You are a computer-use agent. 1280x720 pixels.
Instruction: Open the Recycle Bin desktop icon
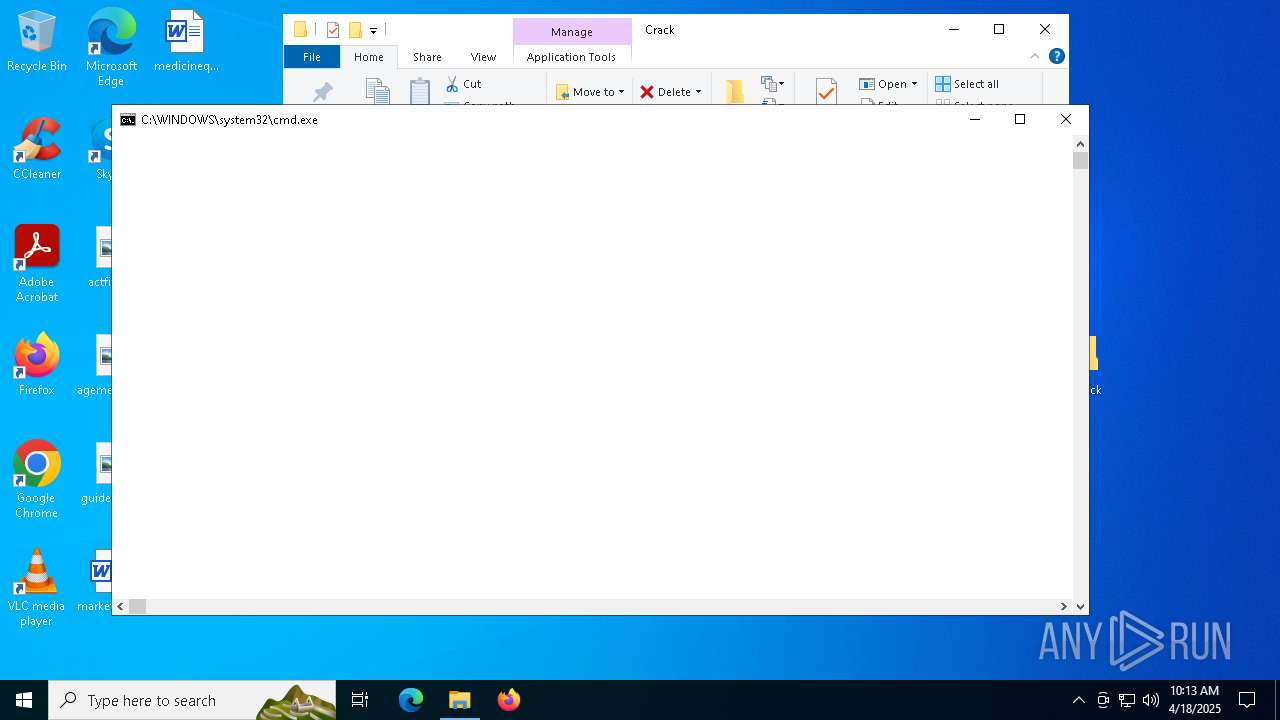tap(37, 42)
